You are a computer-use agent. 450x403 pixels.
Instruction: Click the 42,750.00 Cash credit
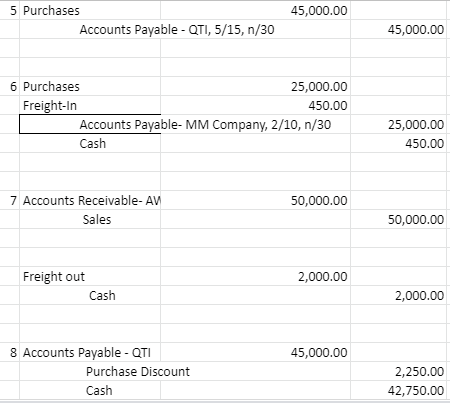(x=398, y=390)
